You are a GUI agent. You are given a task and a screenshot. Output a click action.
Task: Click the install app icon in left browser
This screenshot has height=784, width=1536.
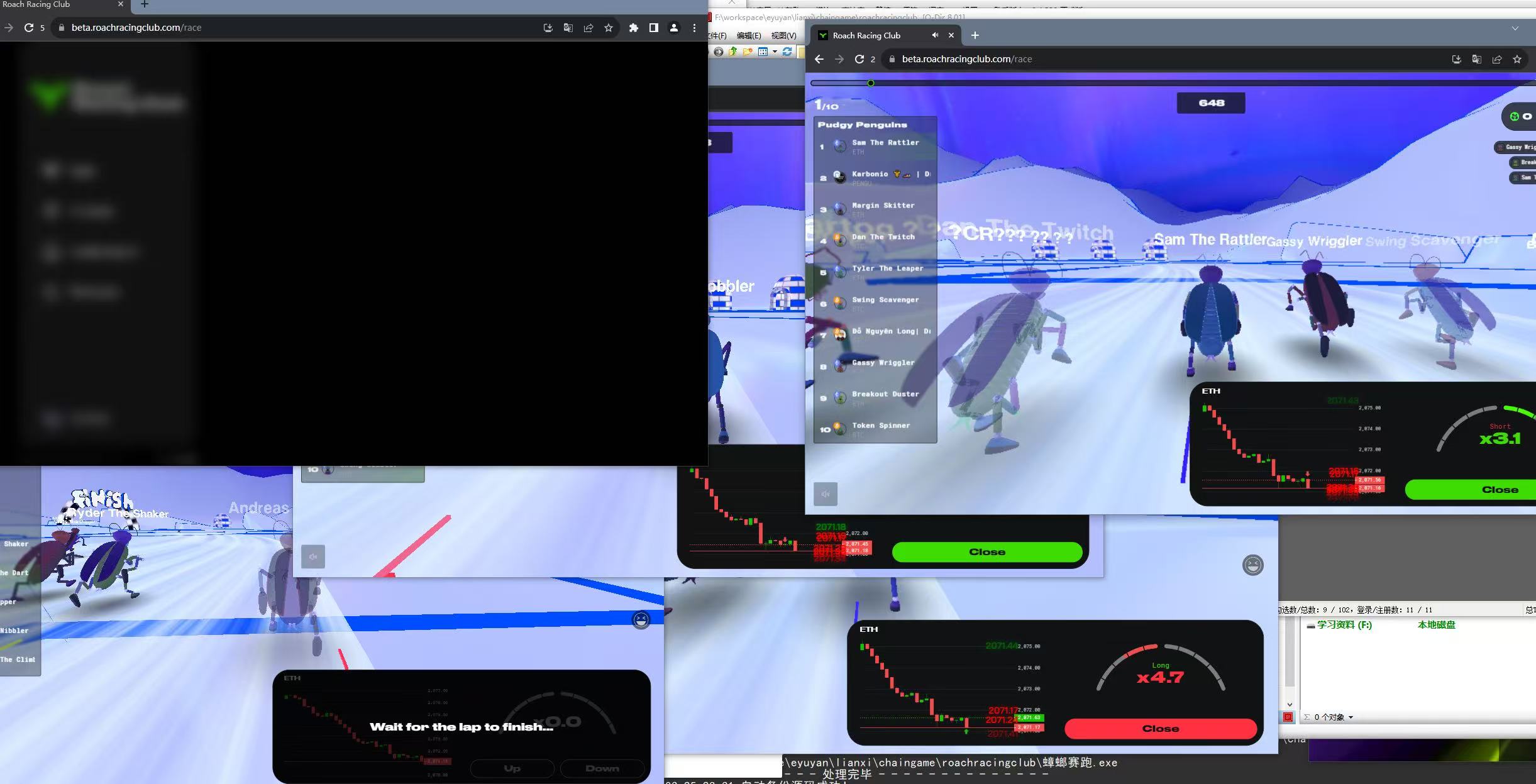click(x=548, y=28)
